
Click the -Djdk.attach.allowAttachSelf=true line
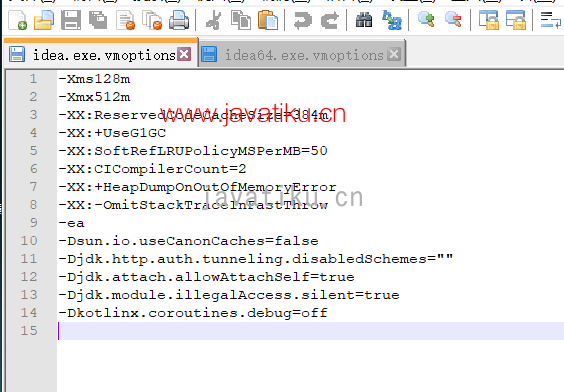206,277
